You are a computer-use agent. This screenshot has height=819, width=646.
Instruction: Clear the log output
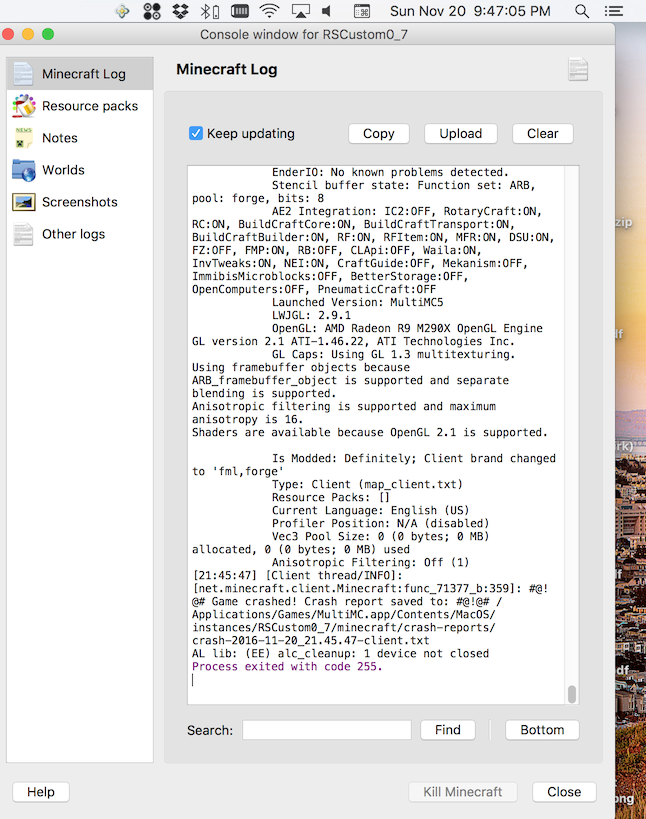(542, 133)
